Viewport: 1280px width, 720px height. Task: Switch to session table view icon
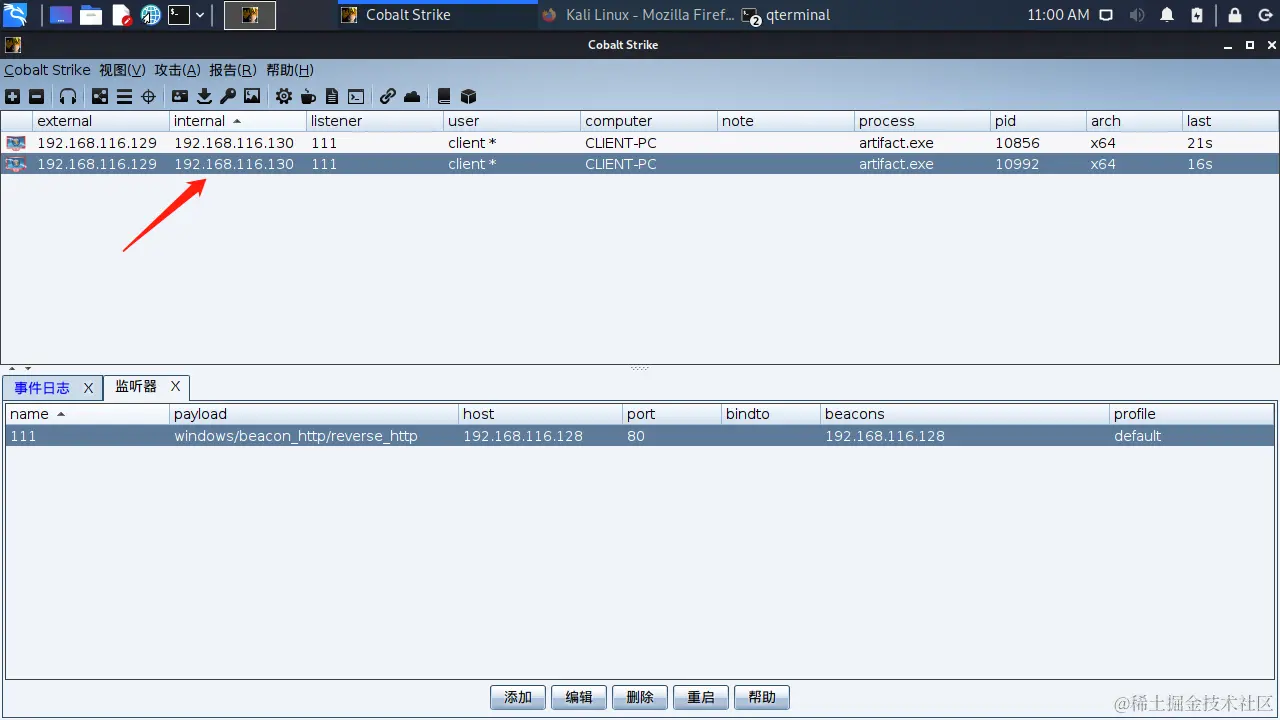[124, 97]
